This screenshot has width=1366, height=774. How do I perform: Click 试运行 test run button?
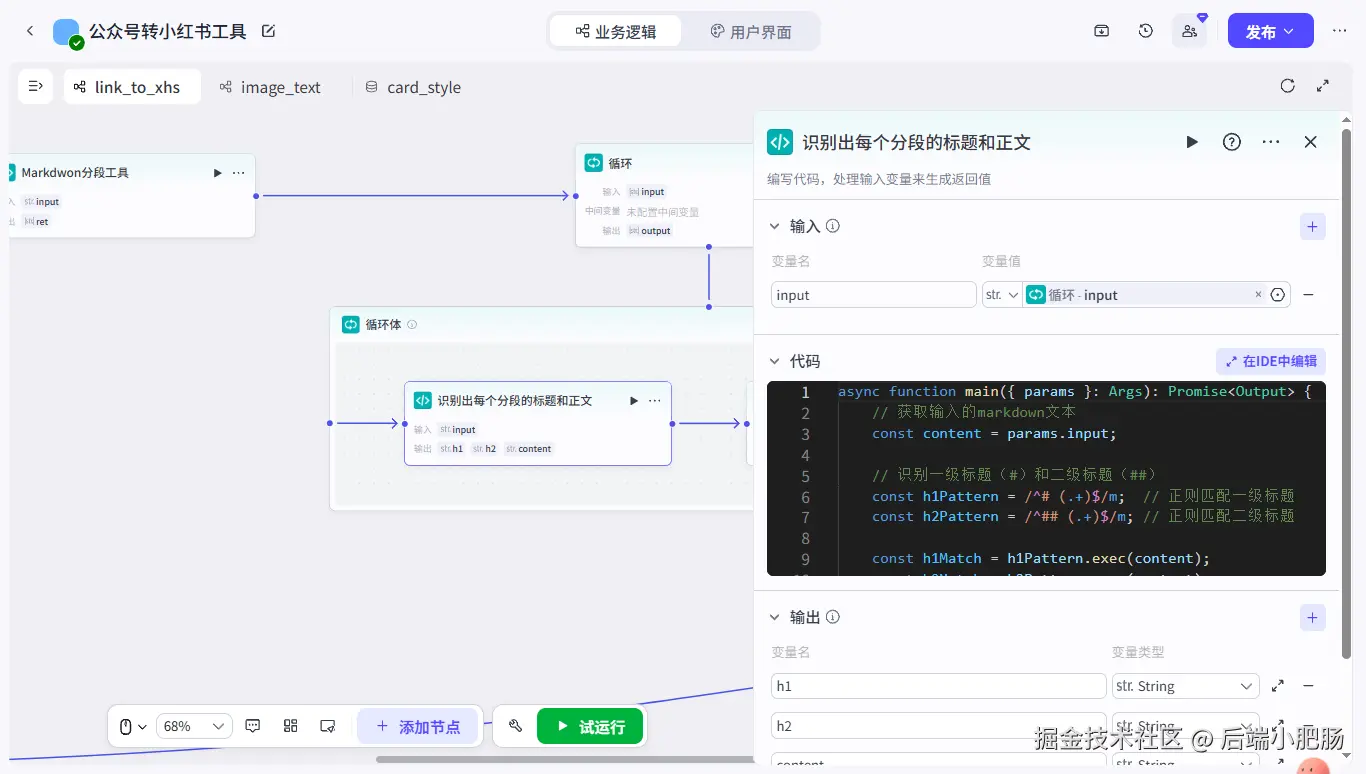point(590,727)
